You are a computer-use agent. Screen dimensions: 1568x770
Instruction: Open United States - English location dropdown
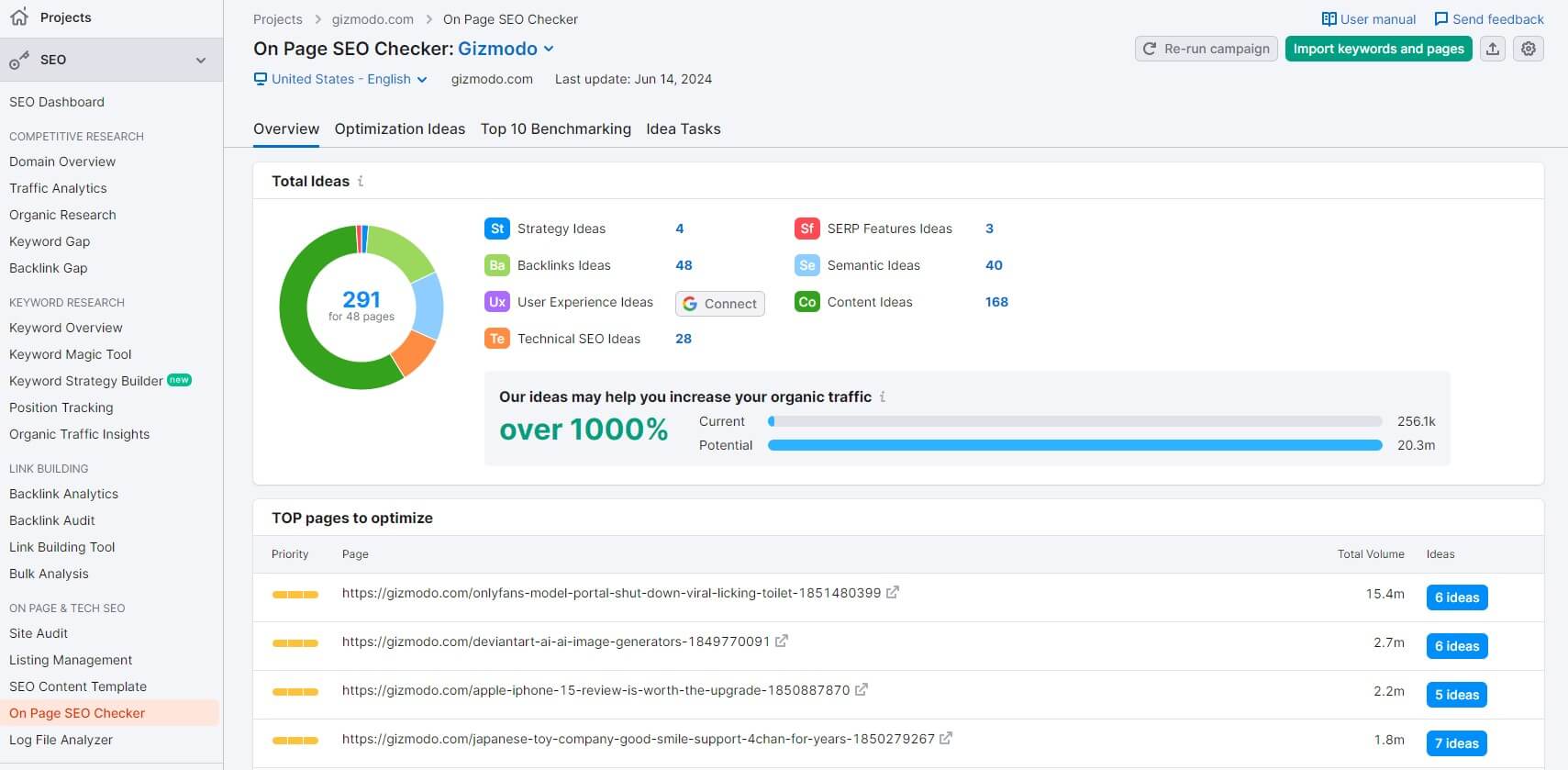340,79
